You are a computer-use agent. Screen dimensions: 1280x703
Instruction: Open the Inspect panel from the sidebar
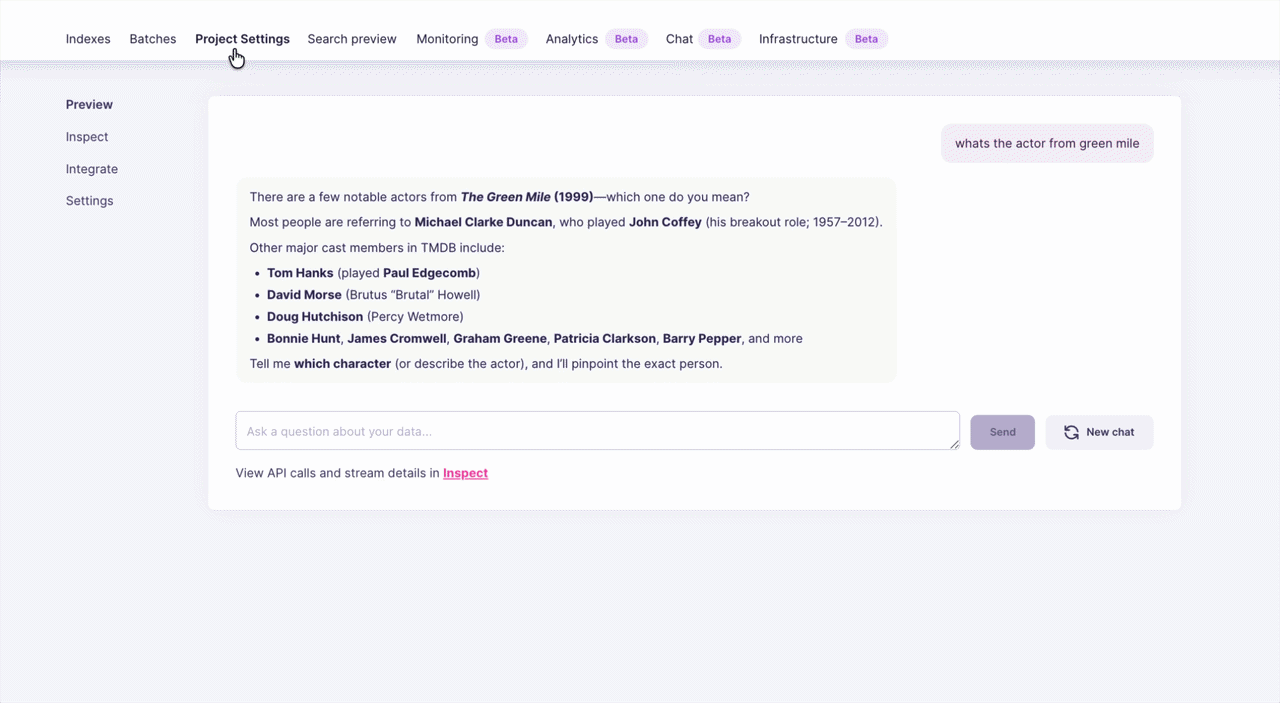point(86,137)
